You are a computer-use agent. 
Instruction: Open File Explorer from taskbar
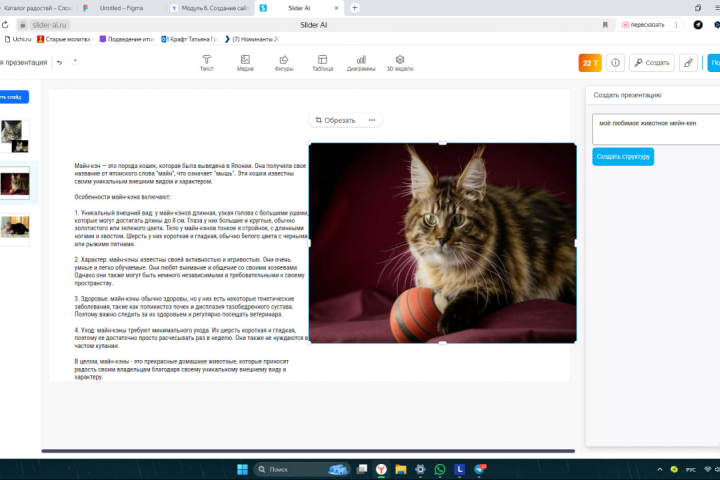click(401, 469)
